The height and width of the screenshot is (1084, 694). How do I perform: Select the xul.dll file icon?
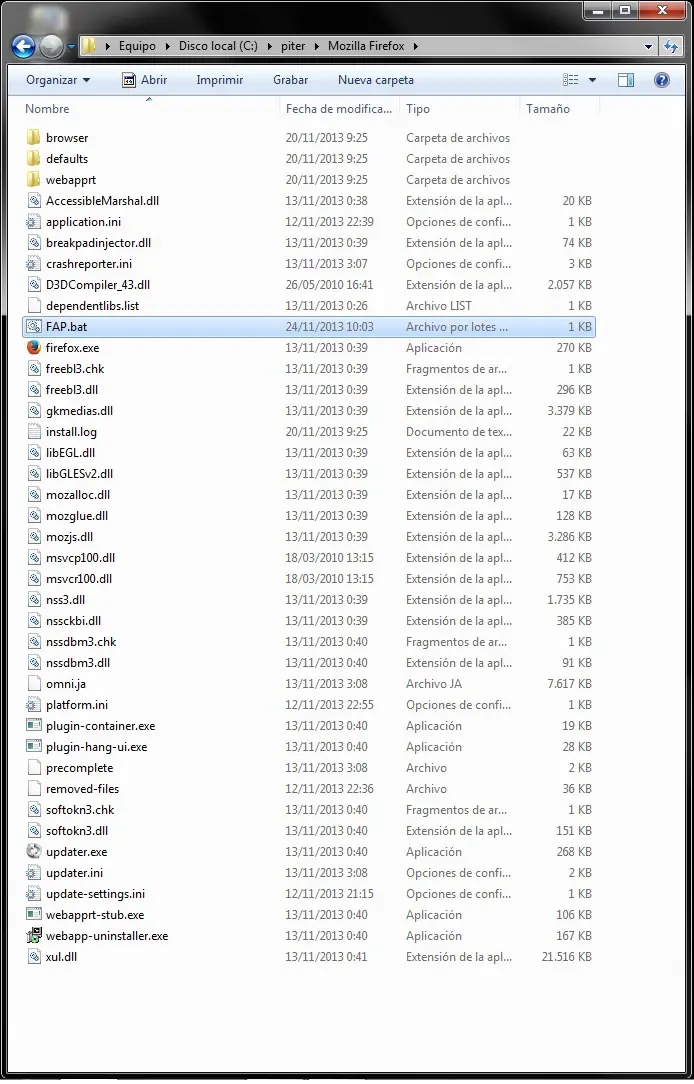click(34, 957)
